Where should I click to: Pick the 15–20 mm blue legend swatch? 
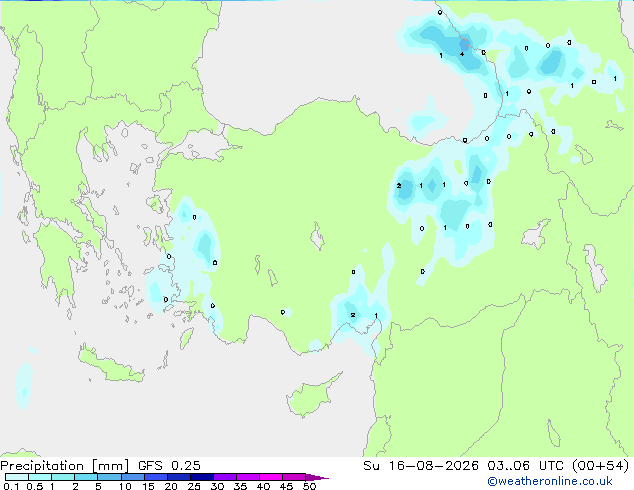(x=156, y=477)
